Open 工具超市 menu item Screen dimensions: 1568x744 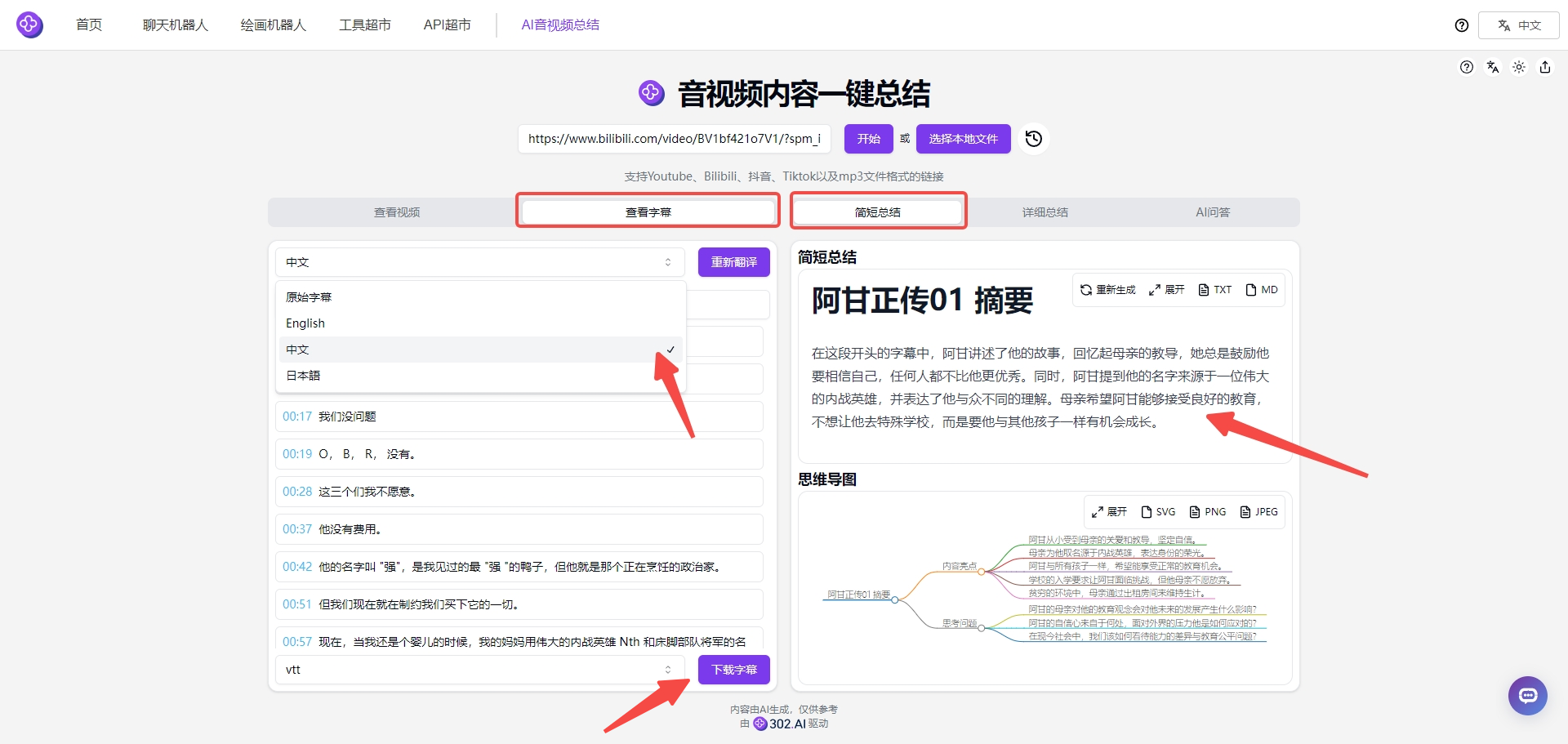pyautogui.click(x=365, y=25)
